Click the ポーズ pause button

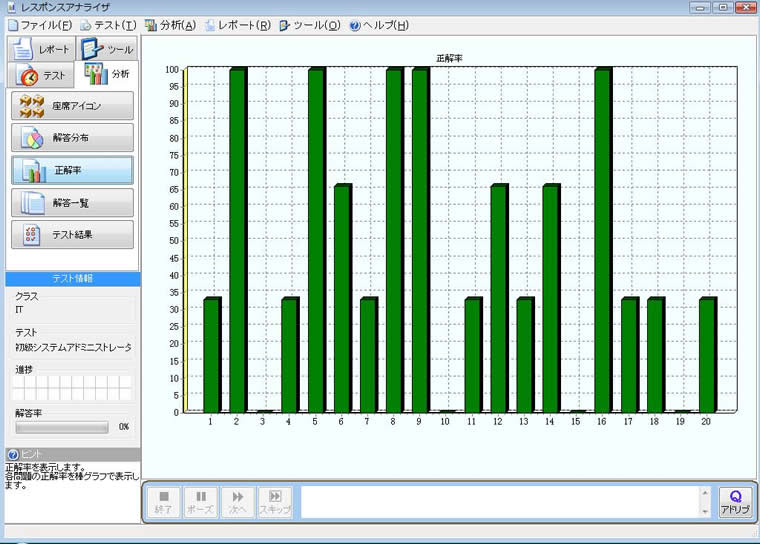(200, 502)
